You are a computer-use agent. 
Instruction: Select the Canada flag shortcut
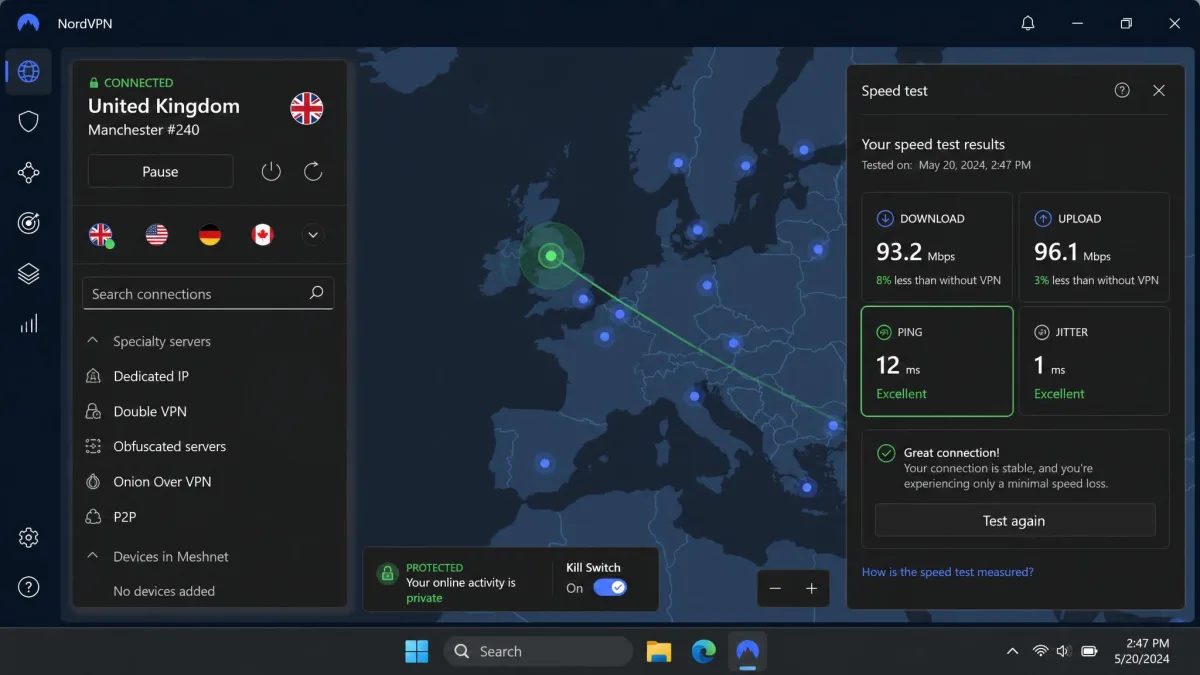[262, 235]
